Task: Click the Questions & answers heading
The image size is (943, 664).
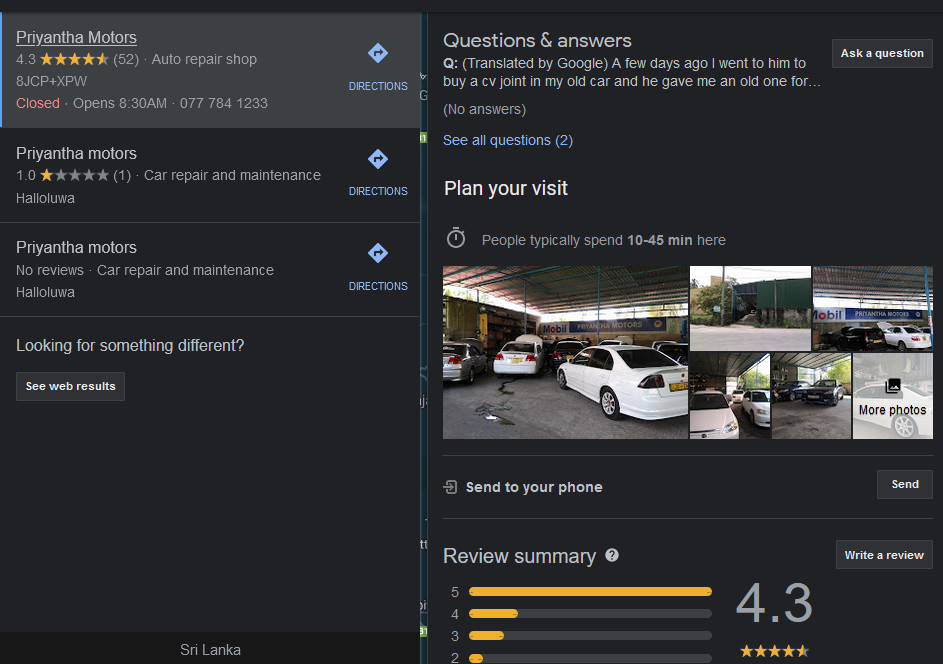Action: (x=537, y=40)
